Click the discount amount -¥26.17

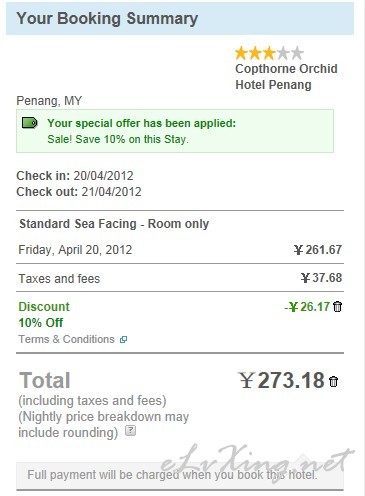pos(307,307)
